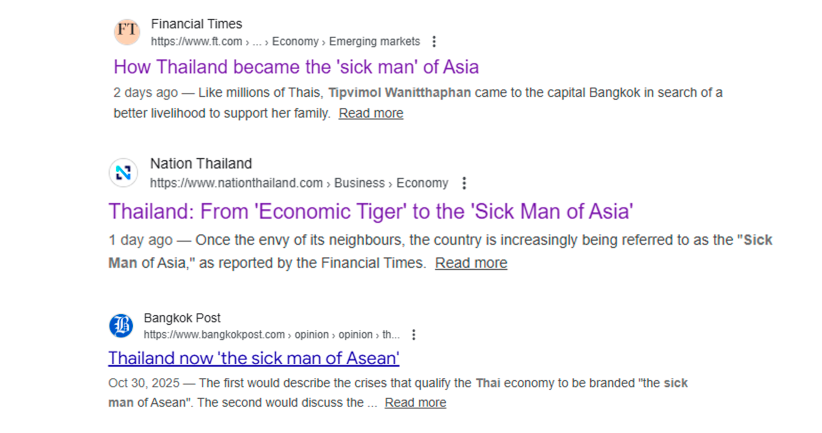
Task: Open the 'Economic Tiger' to 'Sick Man' article
Action: coord(371,211)
